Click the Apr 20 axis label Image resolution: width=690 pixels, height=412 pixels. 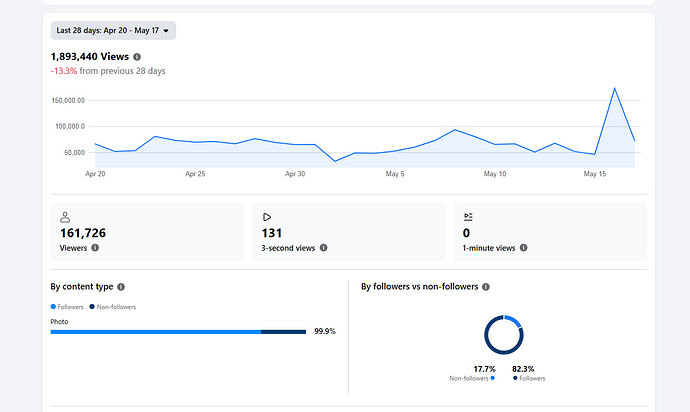pos(95,174)
